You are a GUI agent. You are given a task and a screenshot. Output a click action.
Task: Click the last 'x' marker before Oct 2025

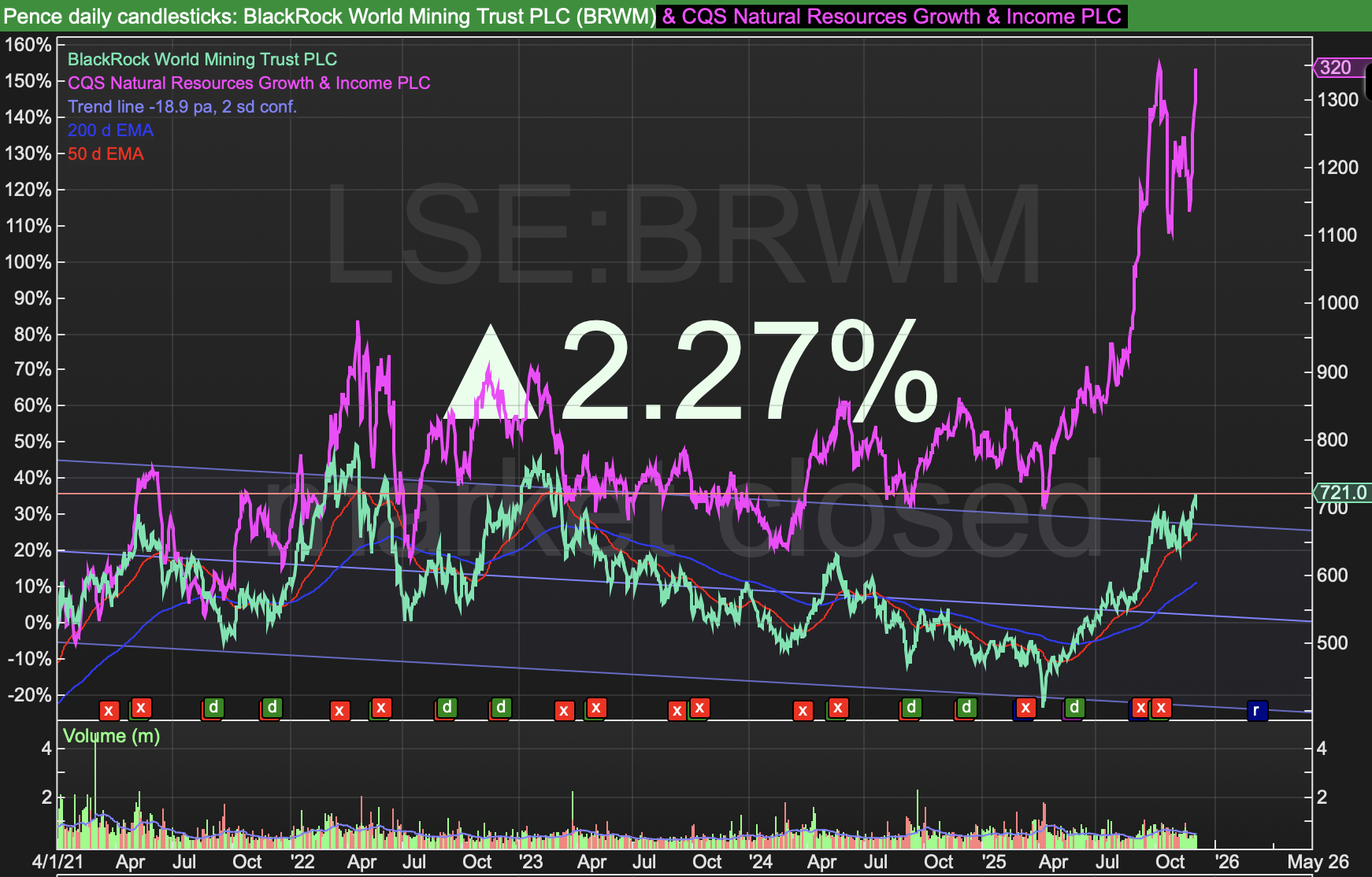pos(1160,708)
